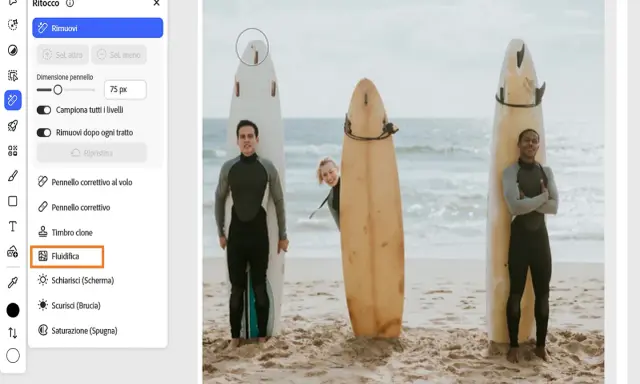
Task: Open the white background color swatch
Action: (13, 356)
